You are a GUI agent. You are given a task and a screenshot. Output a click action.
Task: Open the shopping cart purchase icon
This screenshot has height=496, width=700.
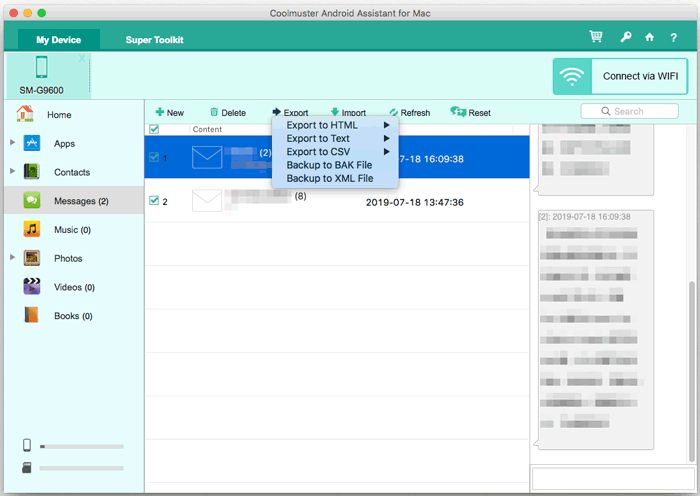pos(596,37)
